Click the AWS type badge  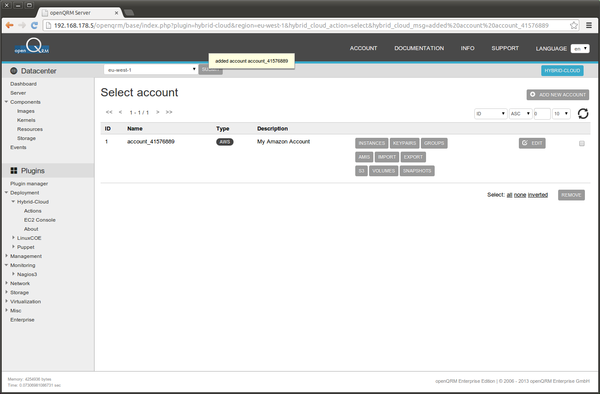pyautogui.click(x=225, y=142)
